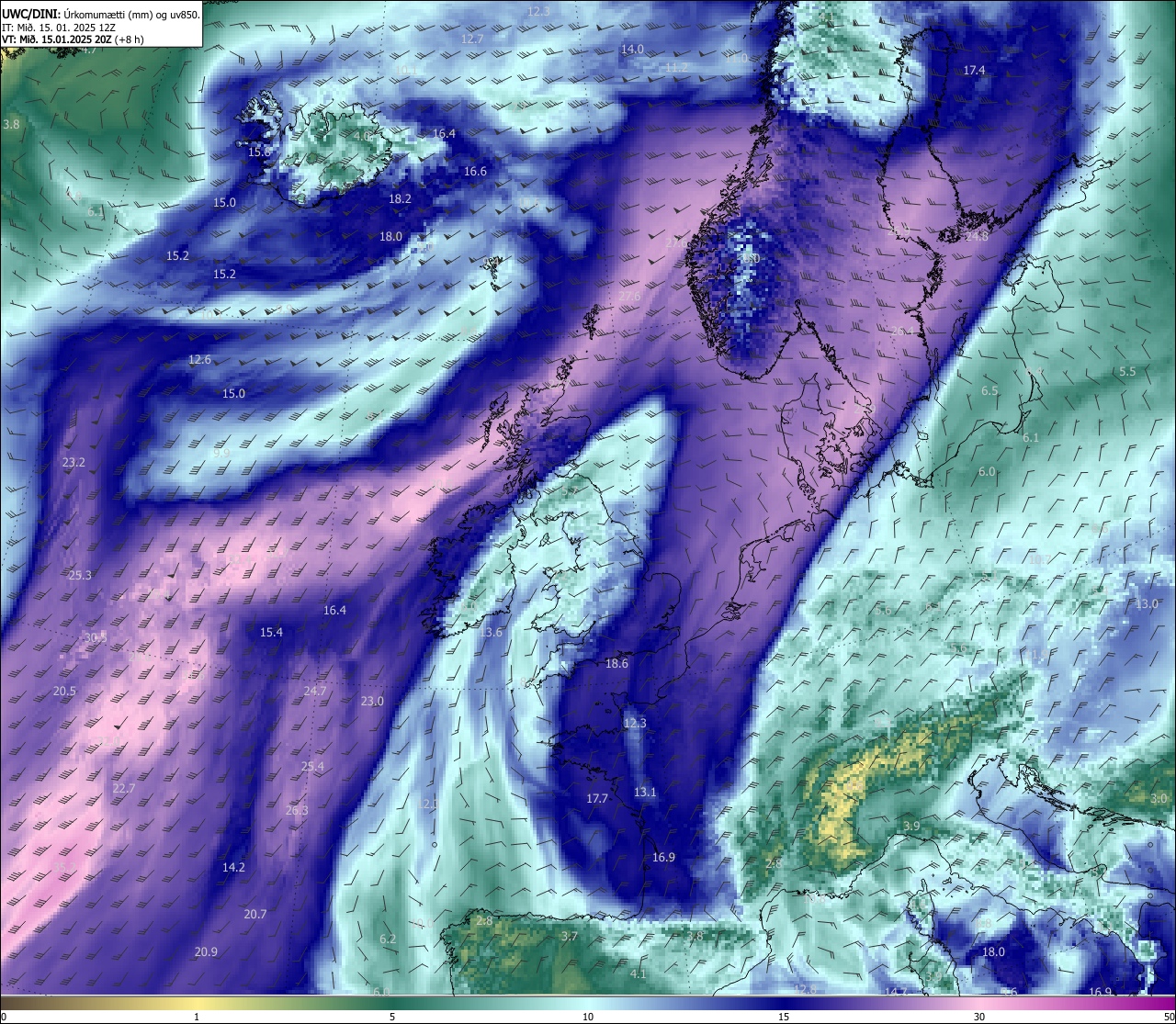Click the 1 tick label on the color scale

(x=197, y=1017)
